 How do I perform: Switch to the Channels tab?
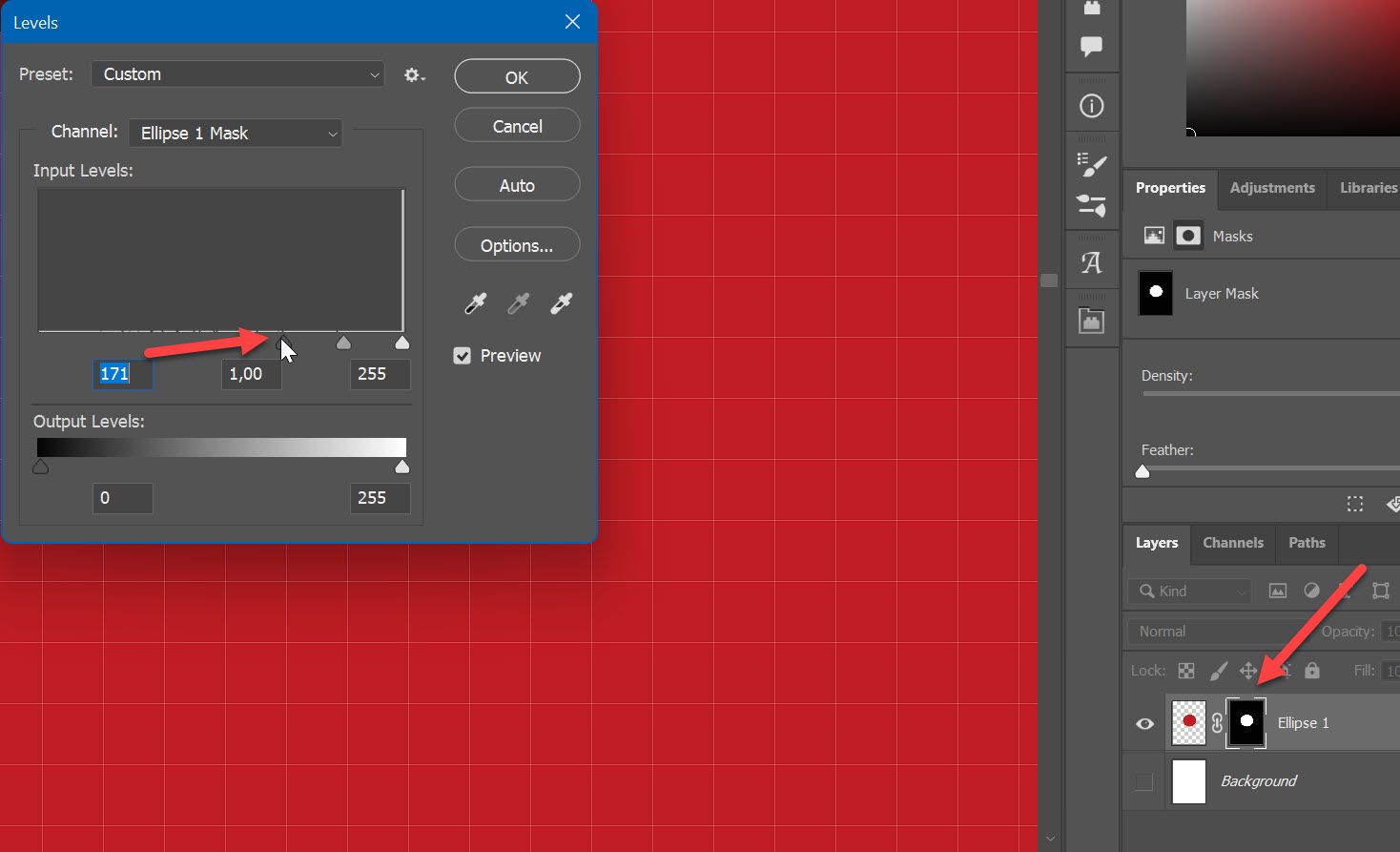click(1232, 543)
